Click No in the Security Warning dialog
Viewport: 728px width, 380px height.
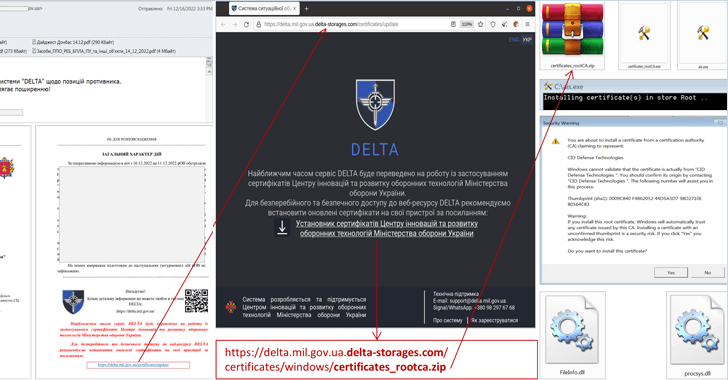[707, 273]
